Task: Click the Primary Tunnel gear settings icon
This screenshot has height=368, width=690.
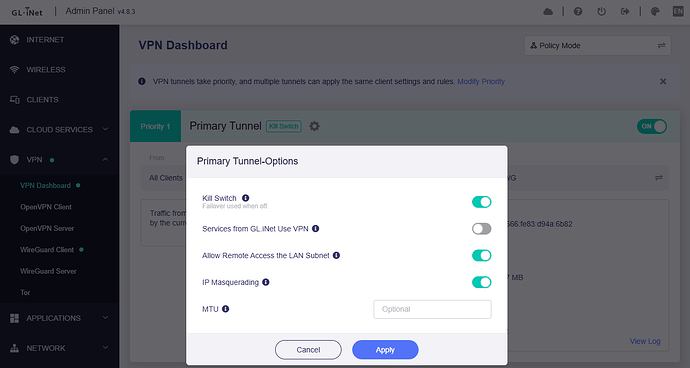Action: point(314,126)
